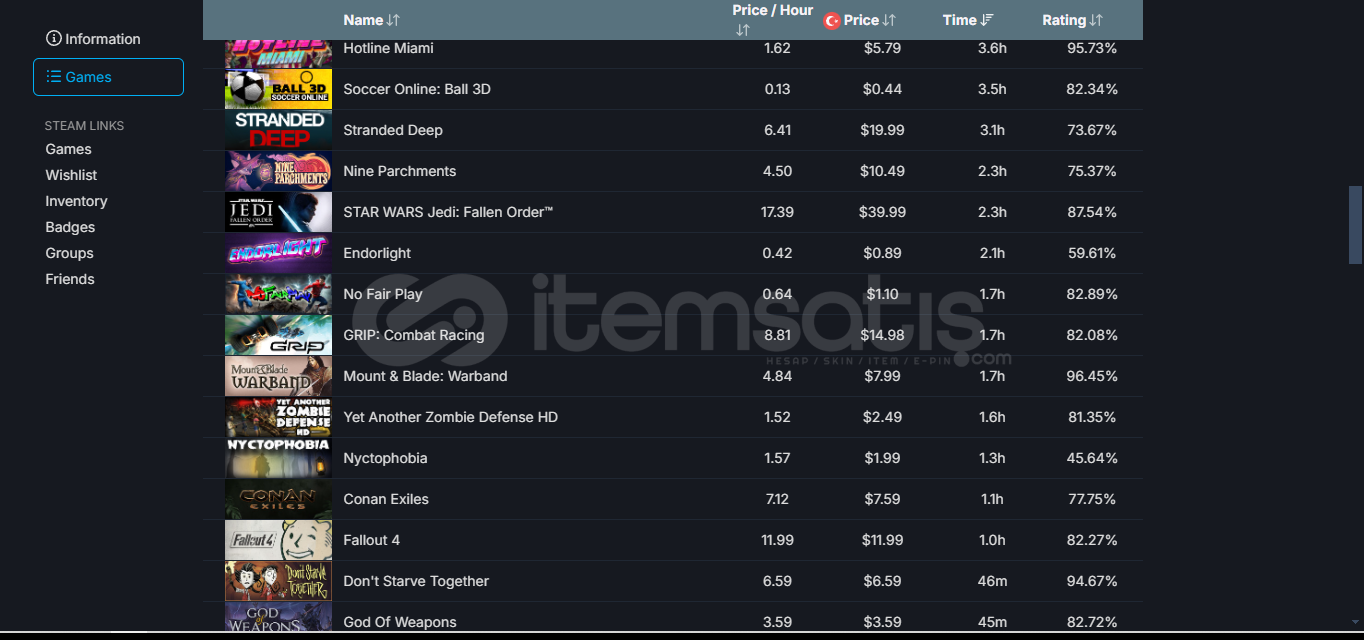
Task: Sort by Rating using its arrows icon
Action: click(x=1096, y=20)
